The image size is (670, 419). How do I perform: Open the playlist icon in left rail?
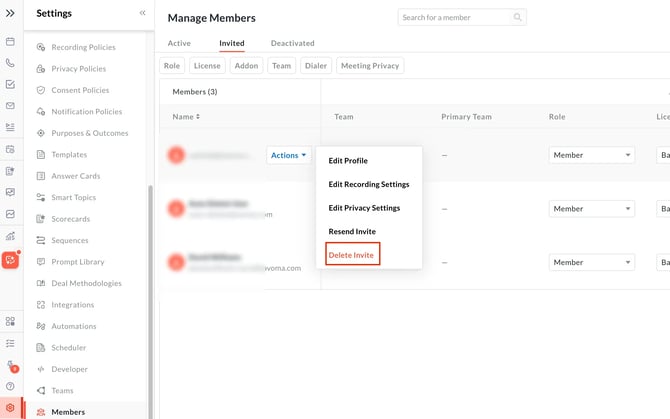[10, 127]
